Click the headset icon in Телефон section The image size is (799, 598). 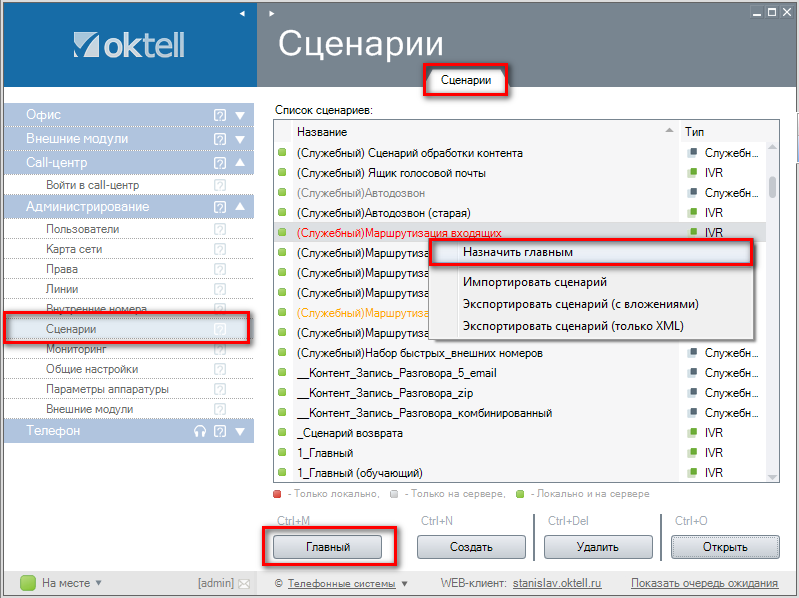[x=200, y=431]
